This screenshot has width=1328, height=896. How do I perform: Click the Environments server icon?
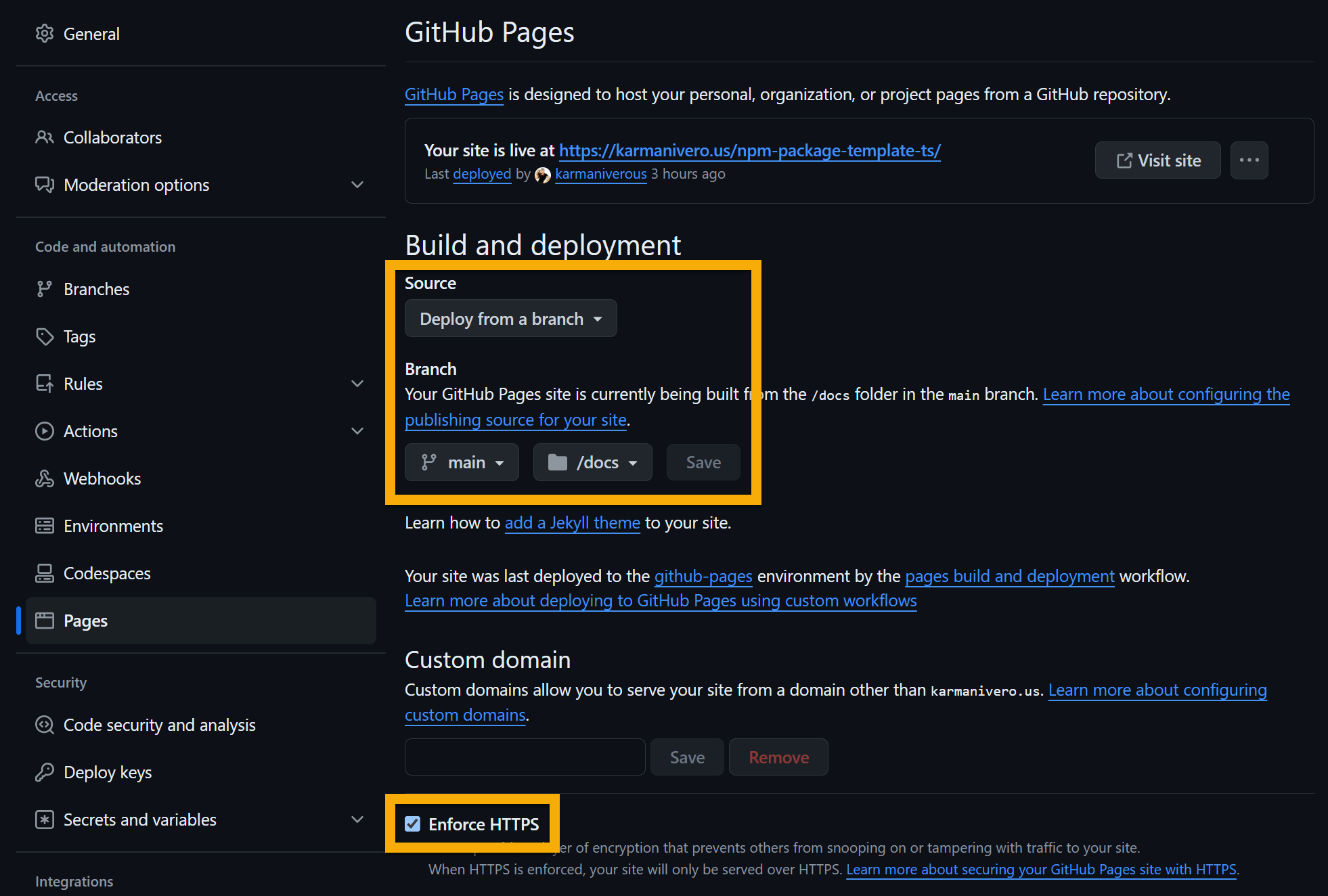tap(45, 526)
